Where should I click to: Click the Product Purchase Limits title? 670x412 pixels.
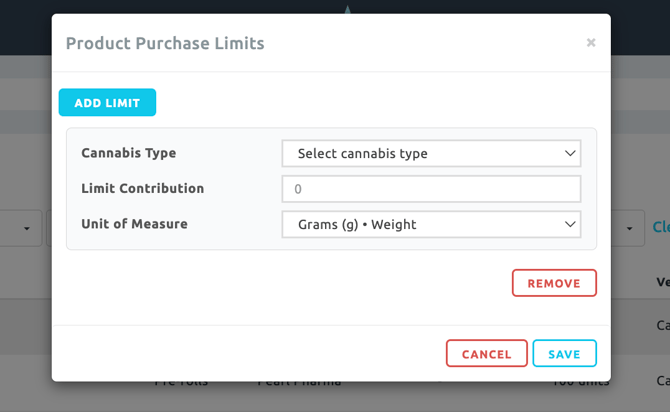point(165,43)
